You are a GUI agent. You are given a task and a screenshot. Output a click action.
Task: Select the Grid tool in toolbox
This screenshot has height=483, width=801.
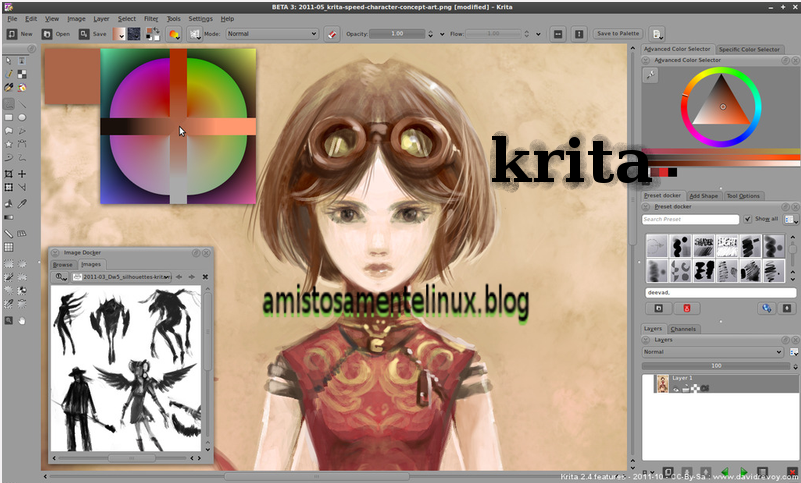9,247
